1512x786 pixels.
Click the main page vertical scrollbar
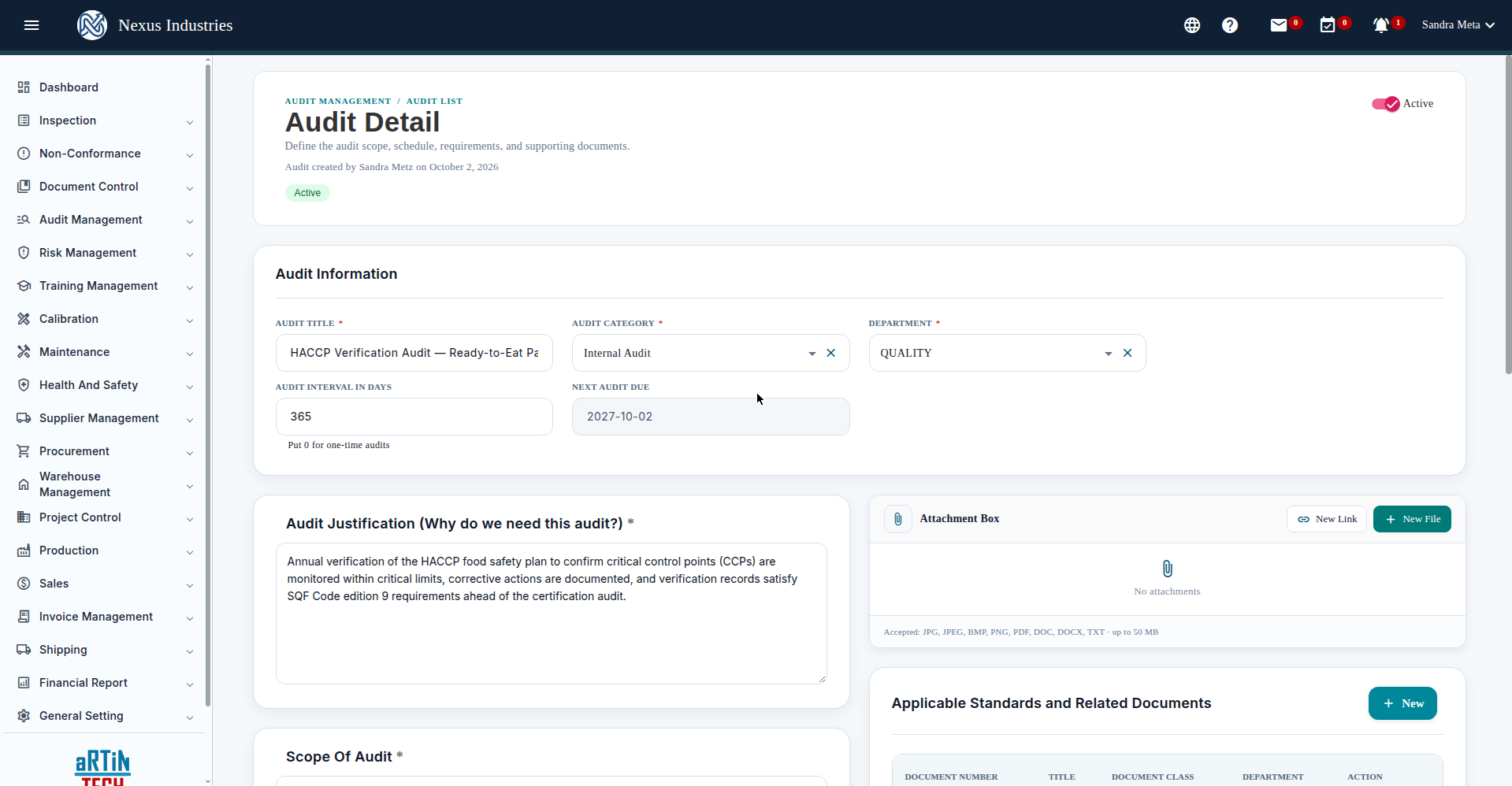tap(1507, 214)
